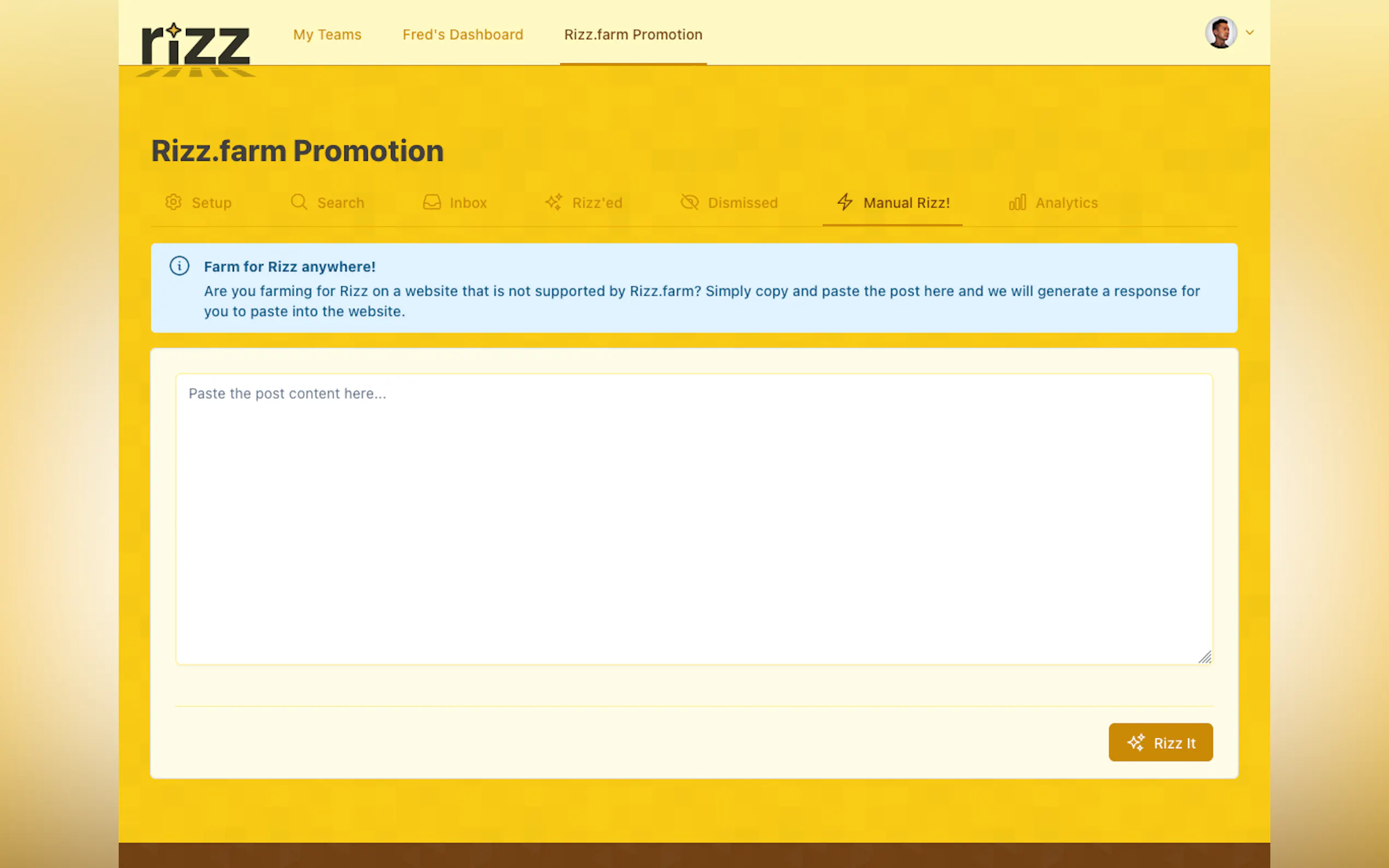Viewport: 1389px width, 868px height.
Task: Click the Inbox tray icon
Action: click(x=432, y=202)
